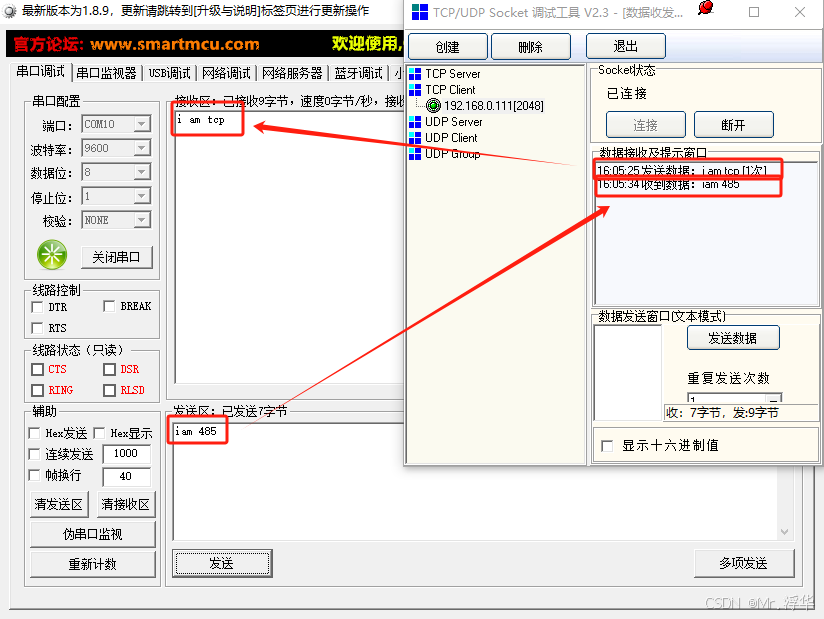
Task: Click the 16:05:25 发送数据 log line
Action: pyautogui.click(x=682, y=170)
